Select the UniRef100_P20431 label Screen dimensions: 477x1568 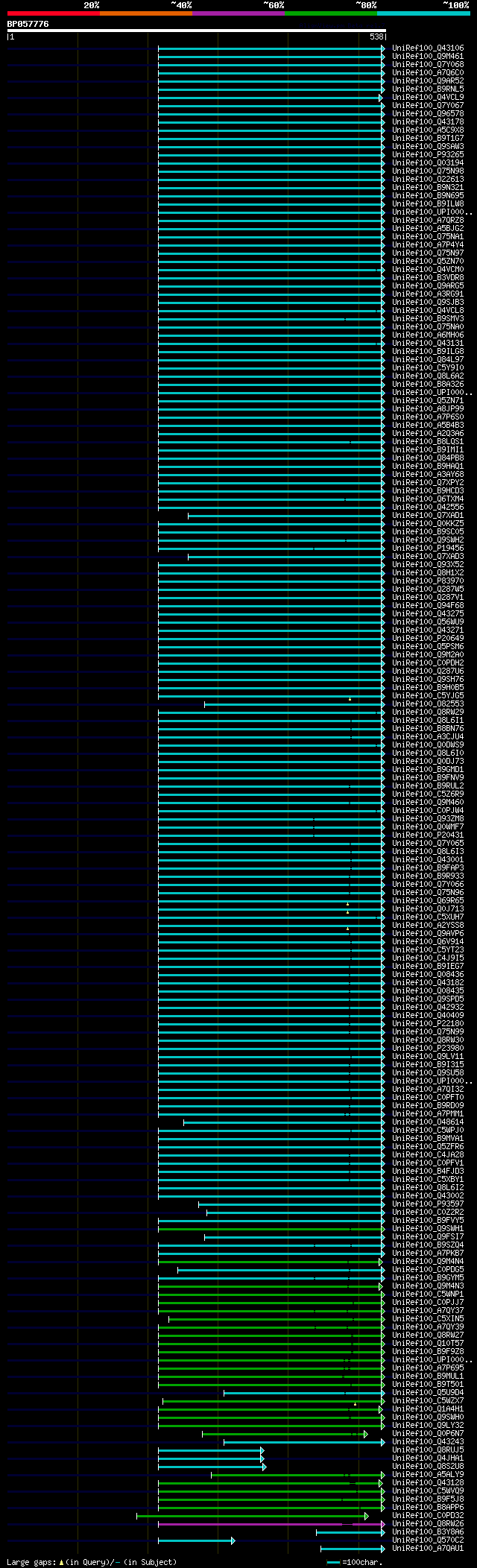[x=428, y=835]
